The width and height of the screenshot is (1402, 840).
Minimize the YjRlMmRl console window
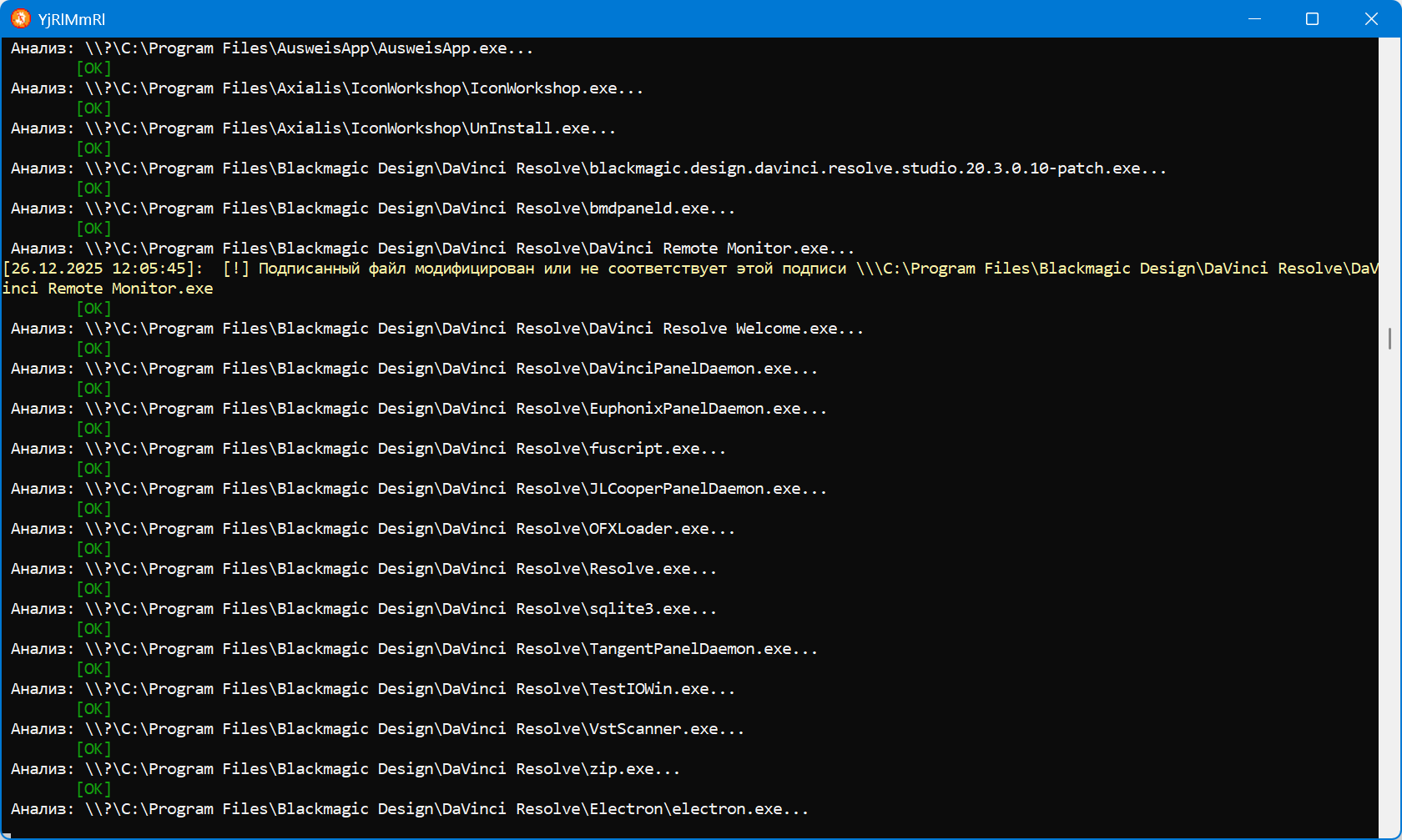click(x=1254, y=18)
